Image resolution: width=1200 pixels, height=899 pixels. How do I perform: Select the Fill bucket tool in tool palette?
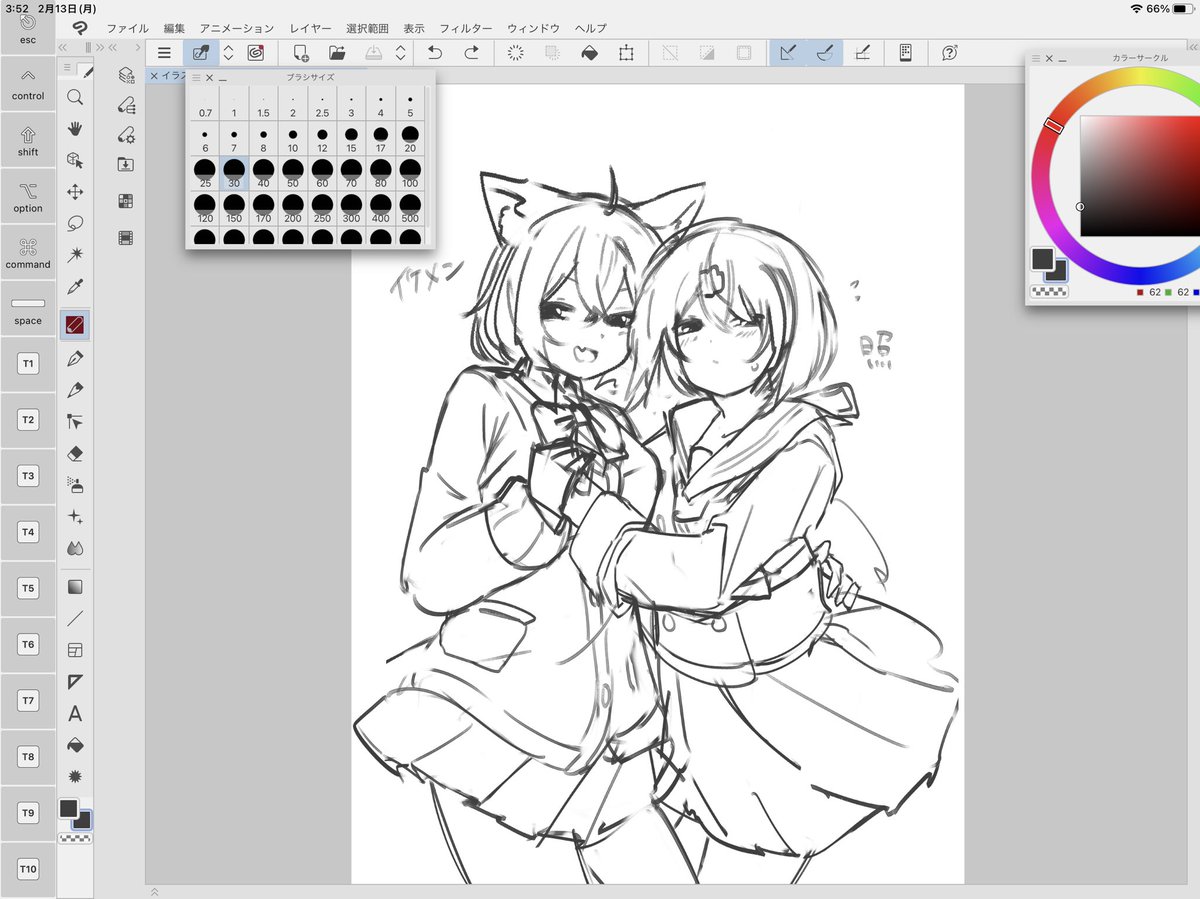coord(75,745)
